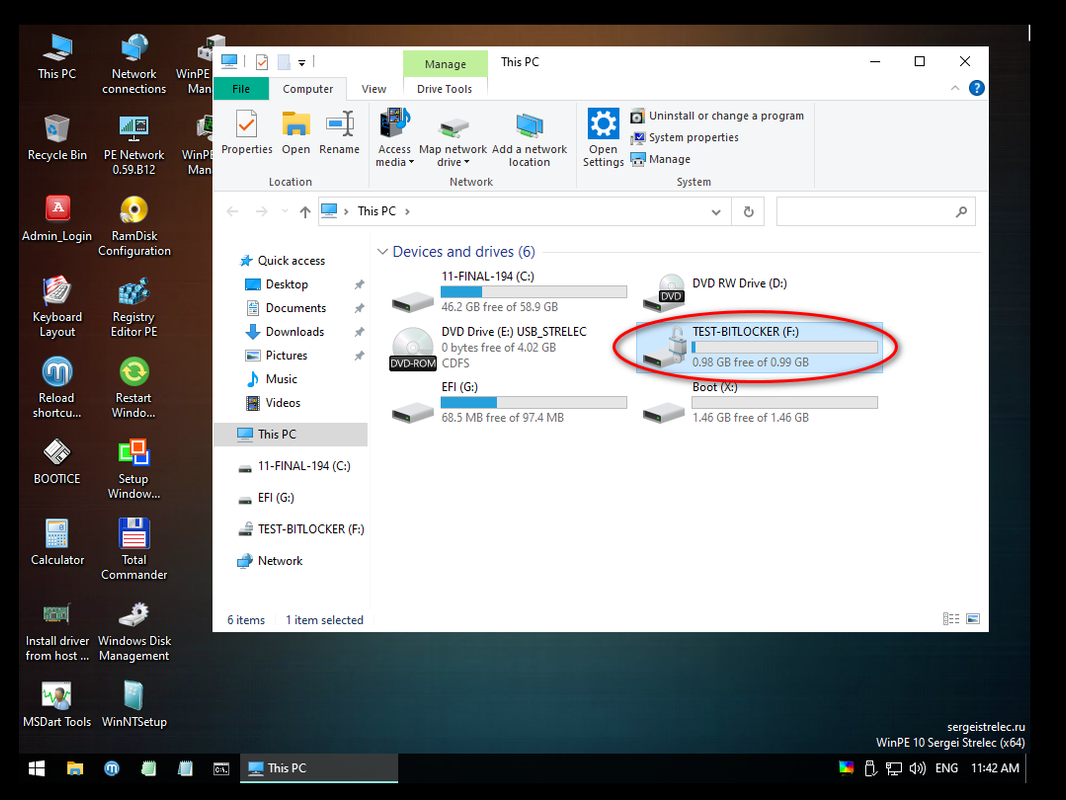Click volume icon in system tray
The image size is (1066, 800).
[917, 768]
